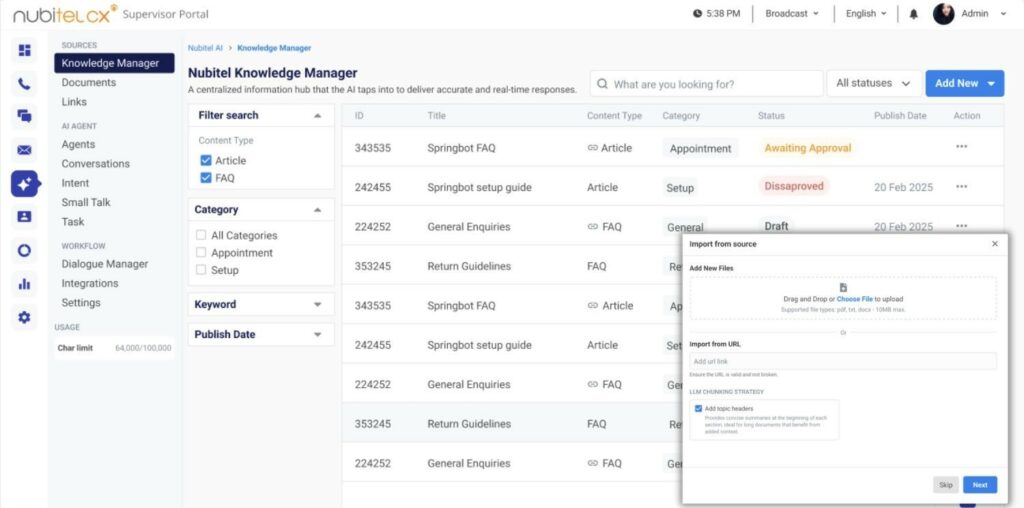
Task: Open the bar chart reports sidebar icon
Action: tap(24, 283)
